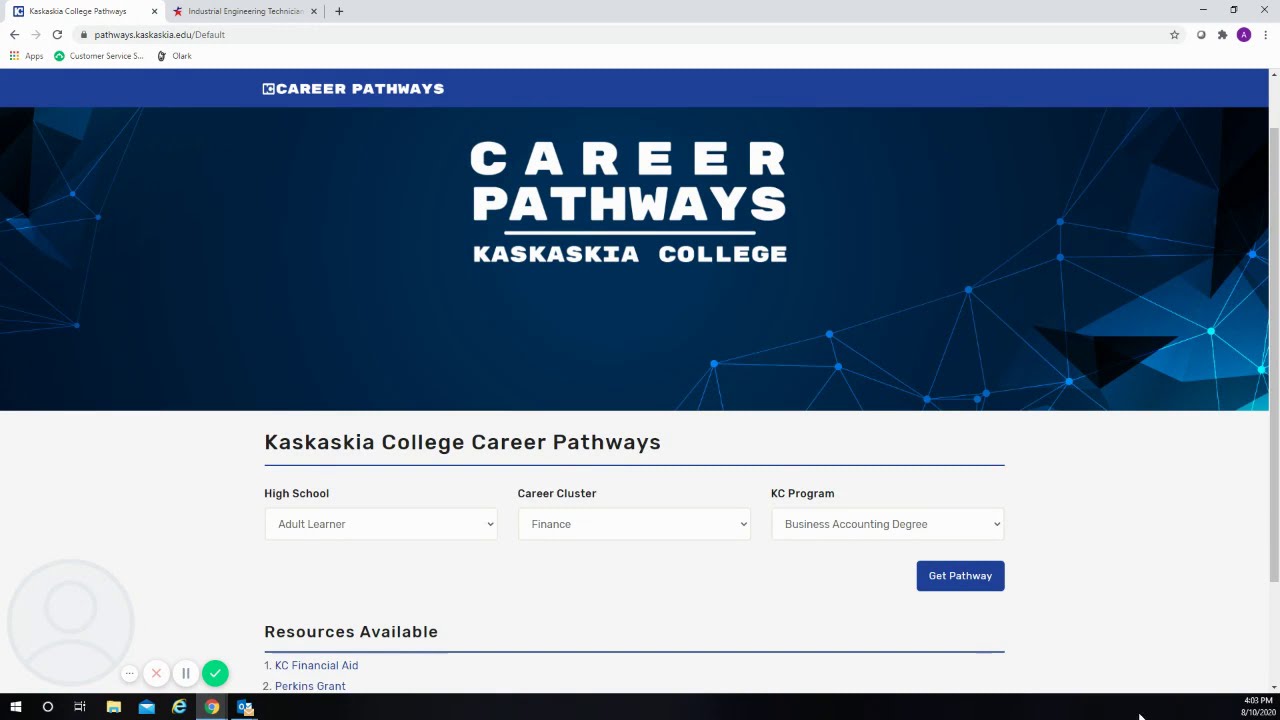
Task: Open the High School dropdown showing Adult Learner
Action: [x=380, y=524]
